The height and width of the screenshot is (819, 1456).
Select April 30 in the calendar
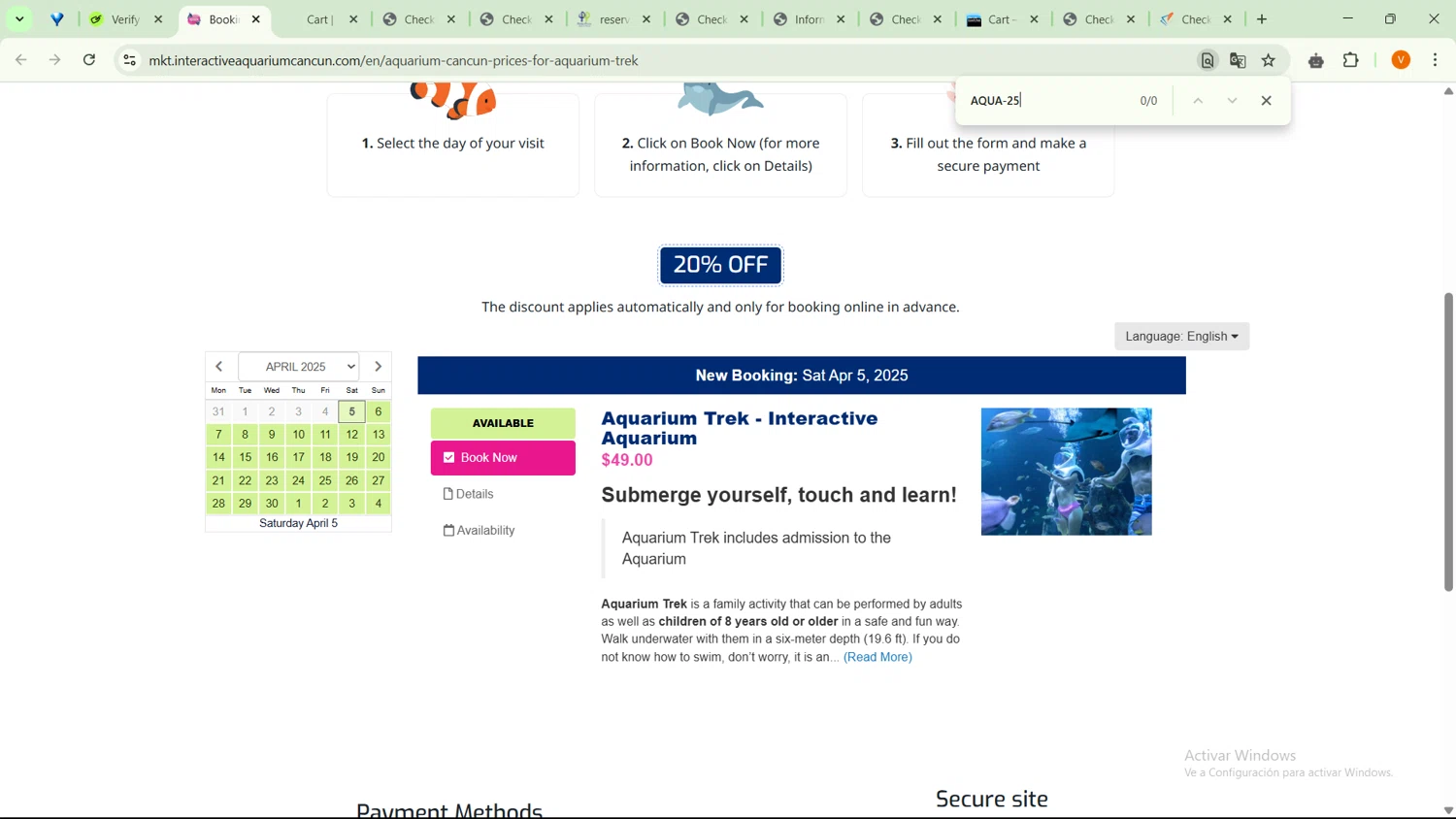[272, 504]
